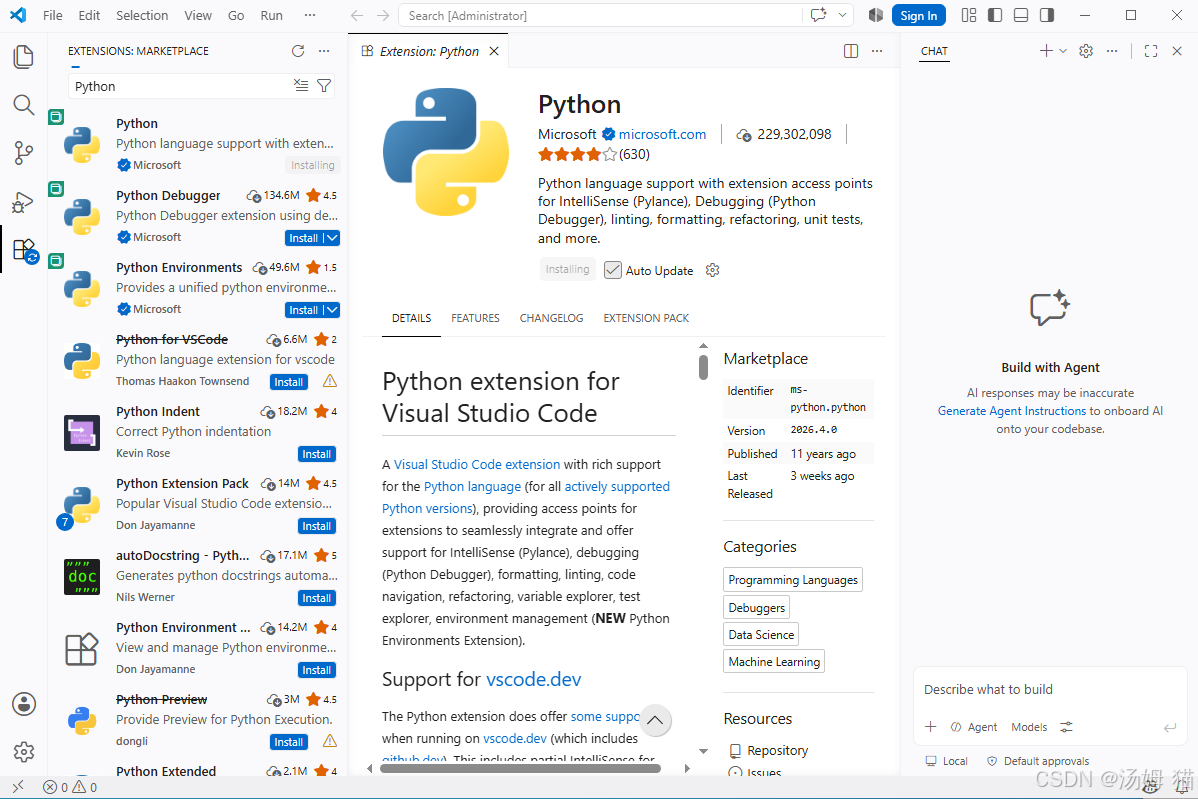
Task: Open the Run menu
Action: point(271,15)
